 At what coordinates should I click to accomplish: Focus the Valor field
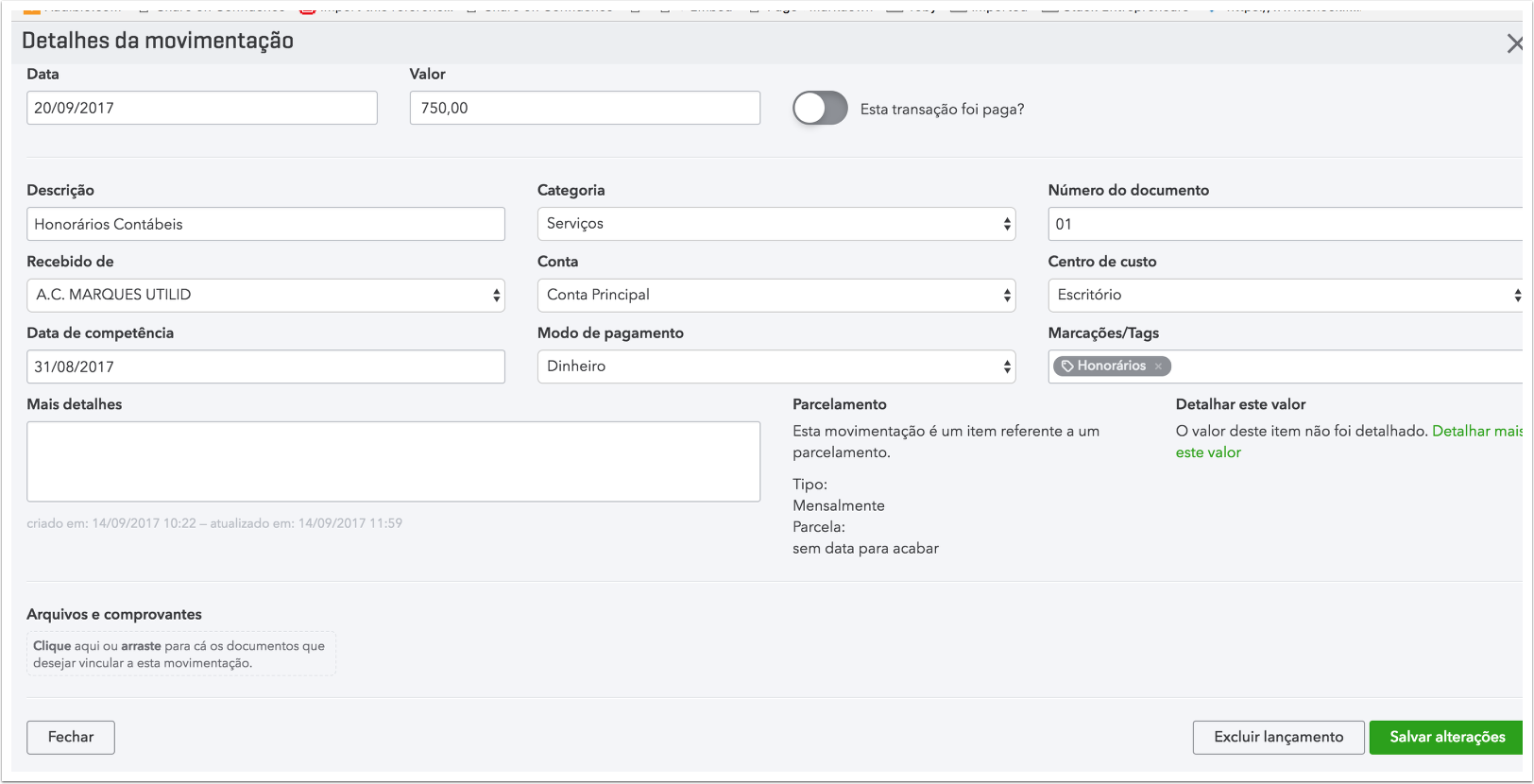pos(585,109)
